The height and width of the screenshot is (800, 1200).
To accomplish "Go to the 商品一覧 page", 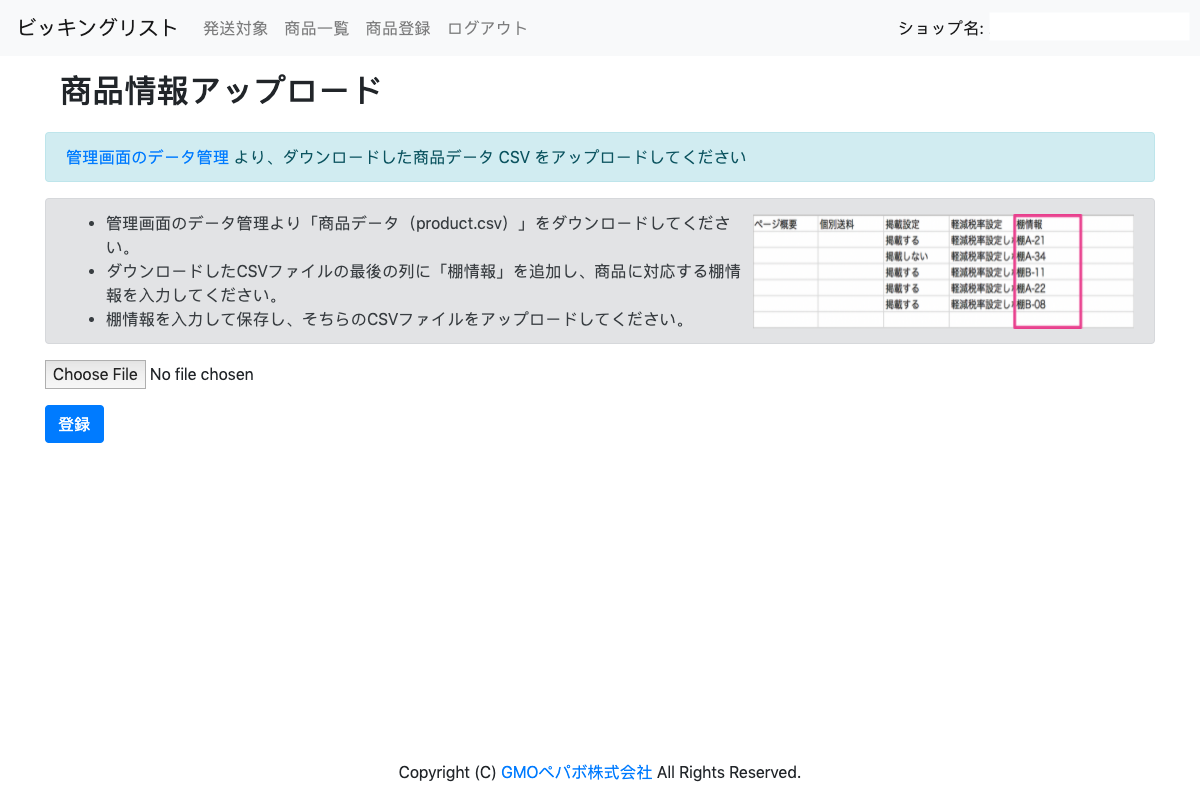I will [316, 28].
